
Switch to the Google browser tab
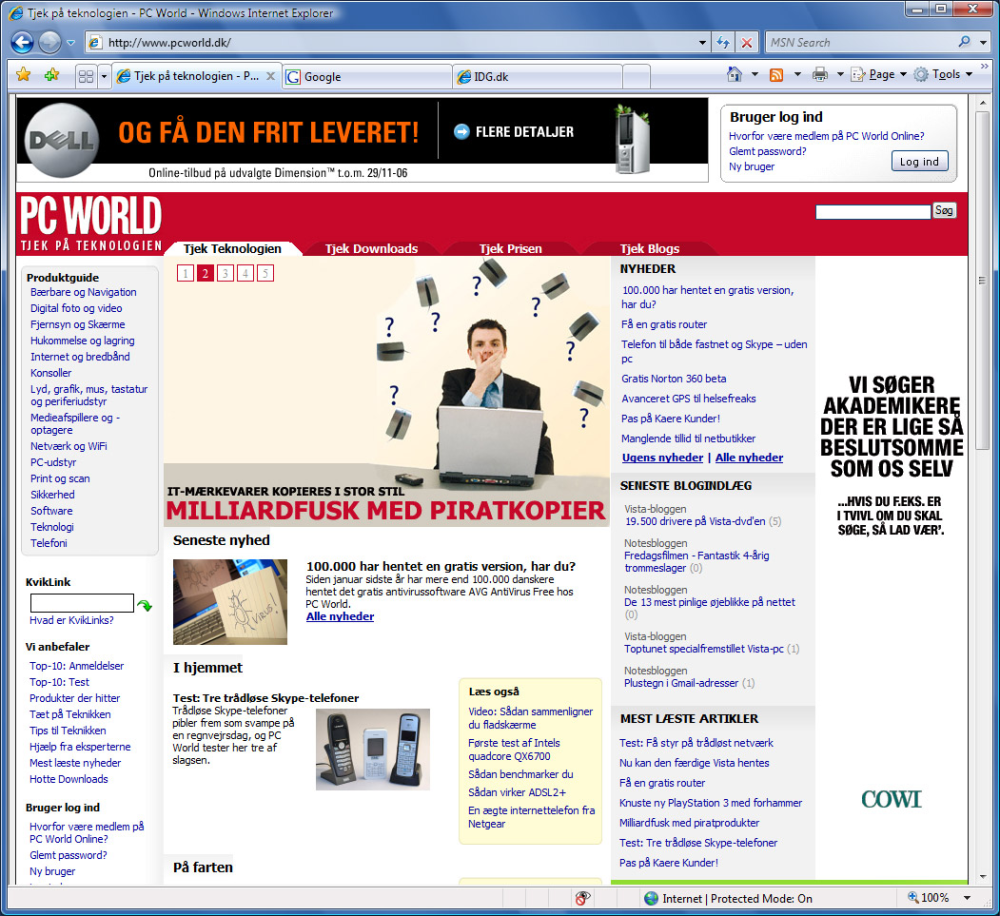367,77
